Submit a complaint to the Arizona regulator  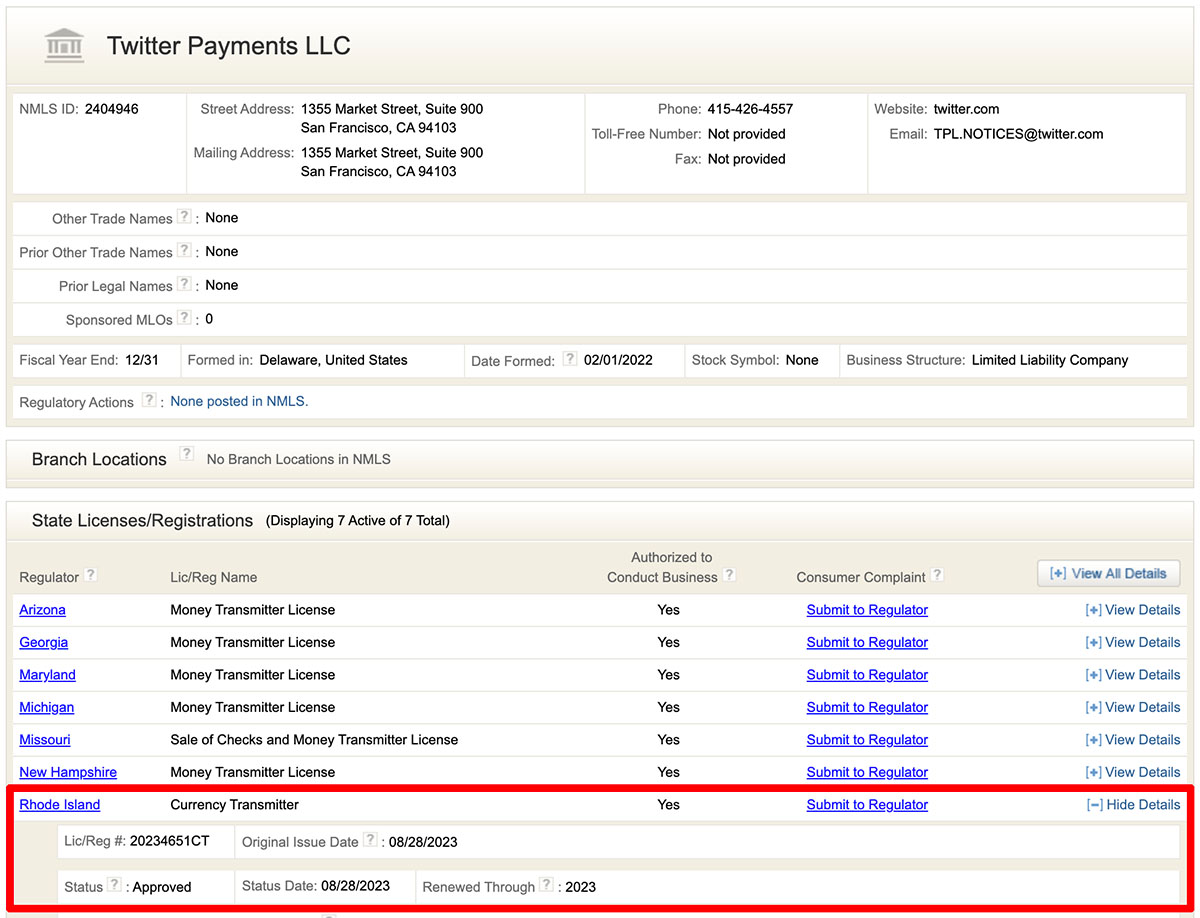867,610
